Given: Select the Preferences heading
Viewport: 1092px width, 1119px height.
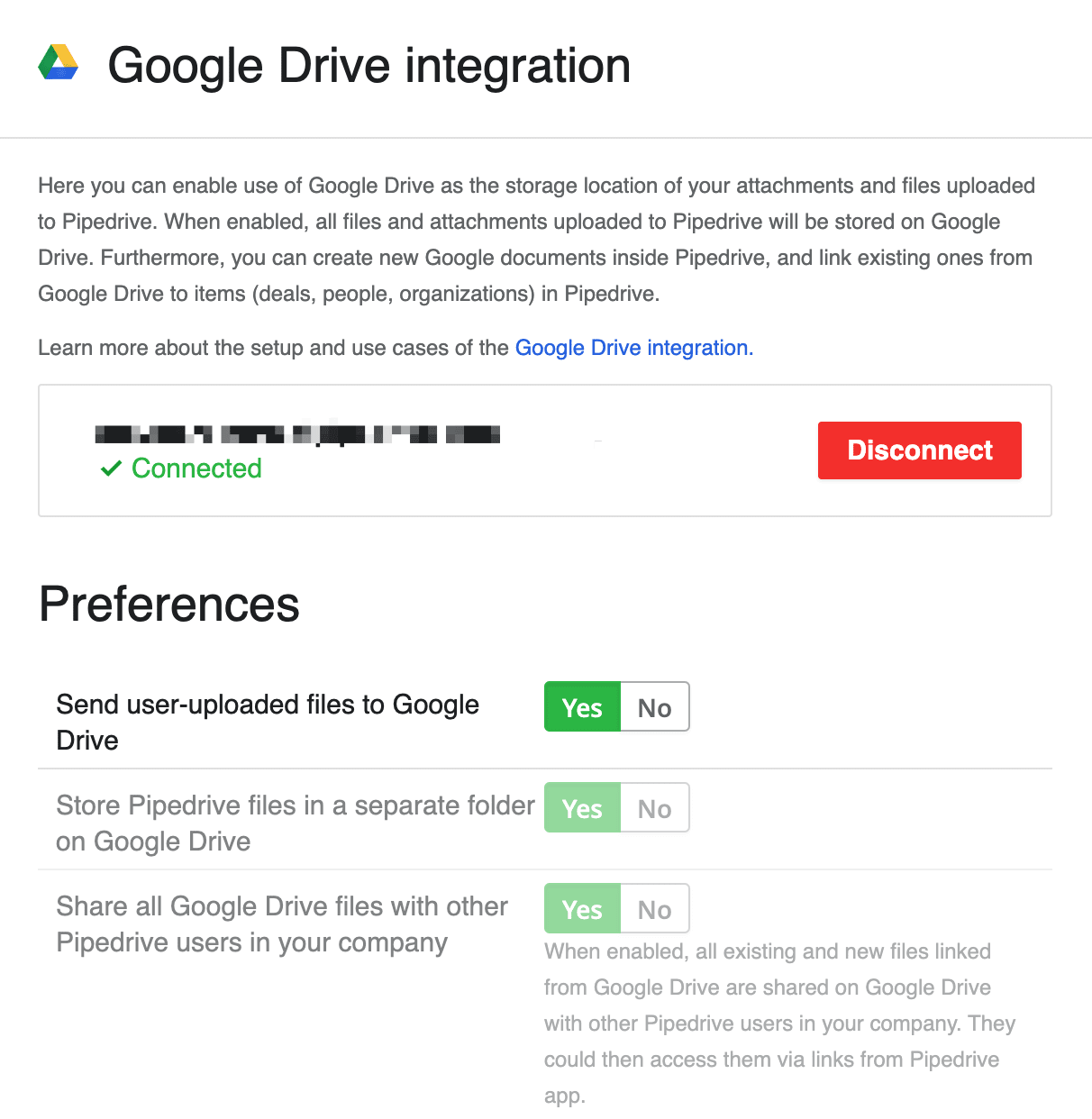Looking at the screenshot, I should coord(168,604).
